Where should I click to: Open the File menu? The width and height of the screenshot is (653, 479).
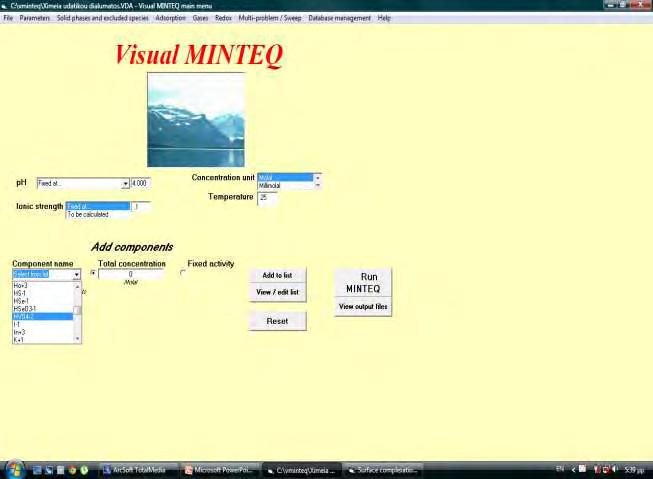tap(8, 18)
